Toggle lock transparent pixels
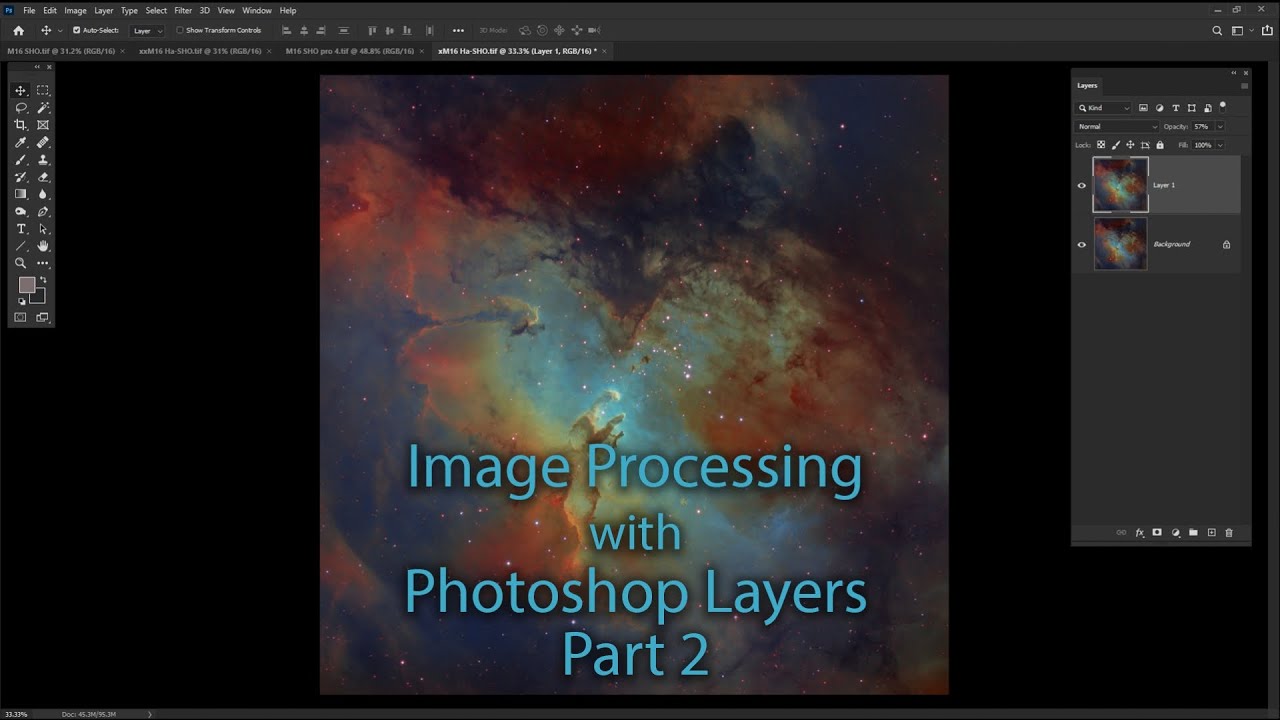This screenshot has height=720, width=1280. (1101, 145)
